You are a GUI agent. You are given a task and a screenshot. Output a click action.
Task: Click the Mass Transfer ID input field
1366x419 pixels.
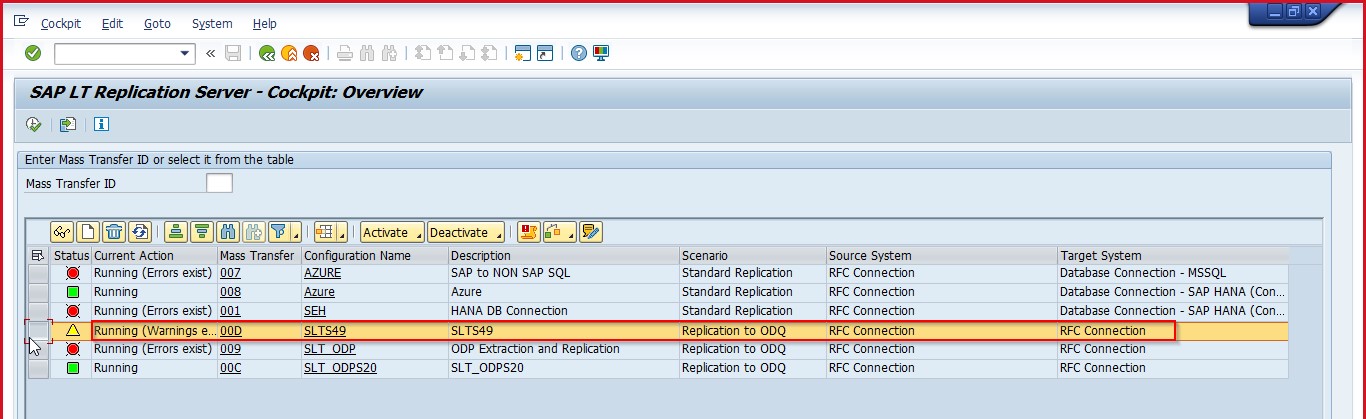tap(218, 183)
